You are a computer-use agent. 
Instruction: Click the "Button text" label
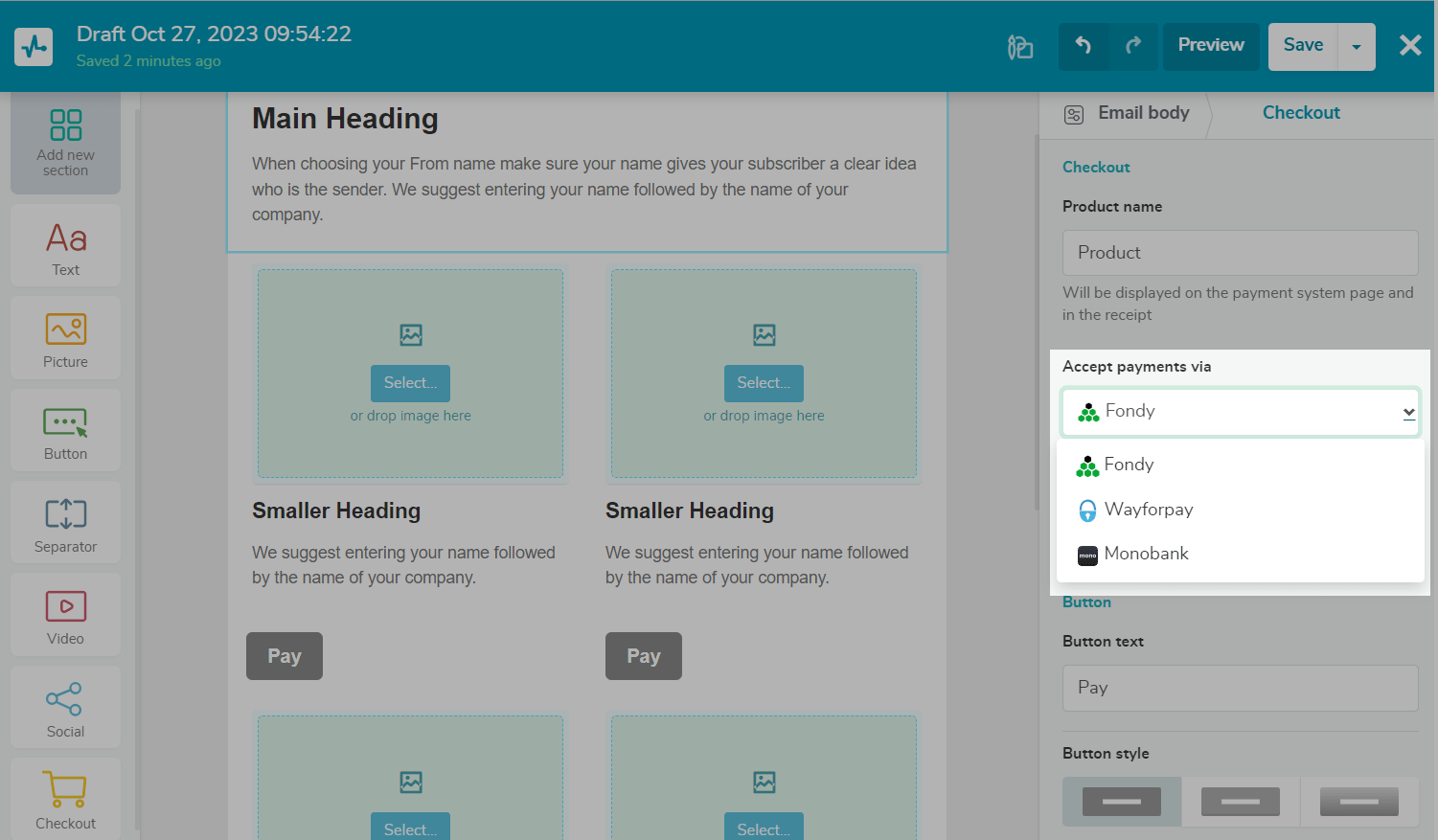click(1103, 642)
